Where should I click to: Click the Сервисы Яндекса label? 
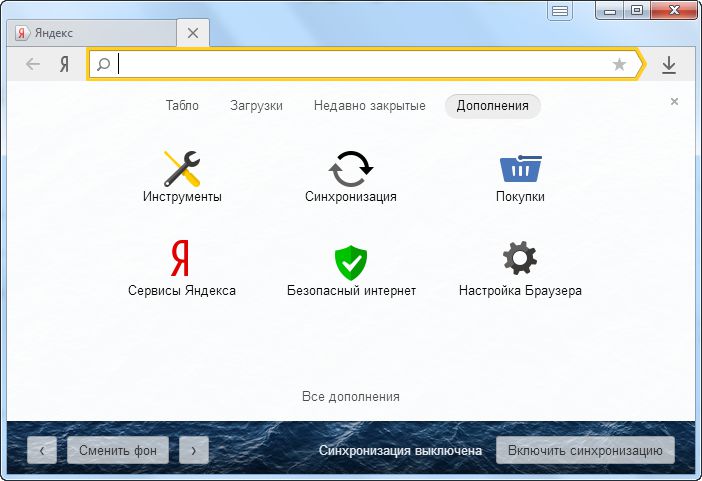click(182, 291)
